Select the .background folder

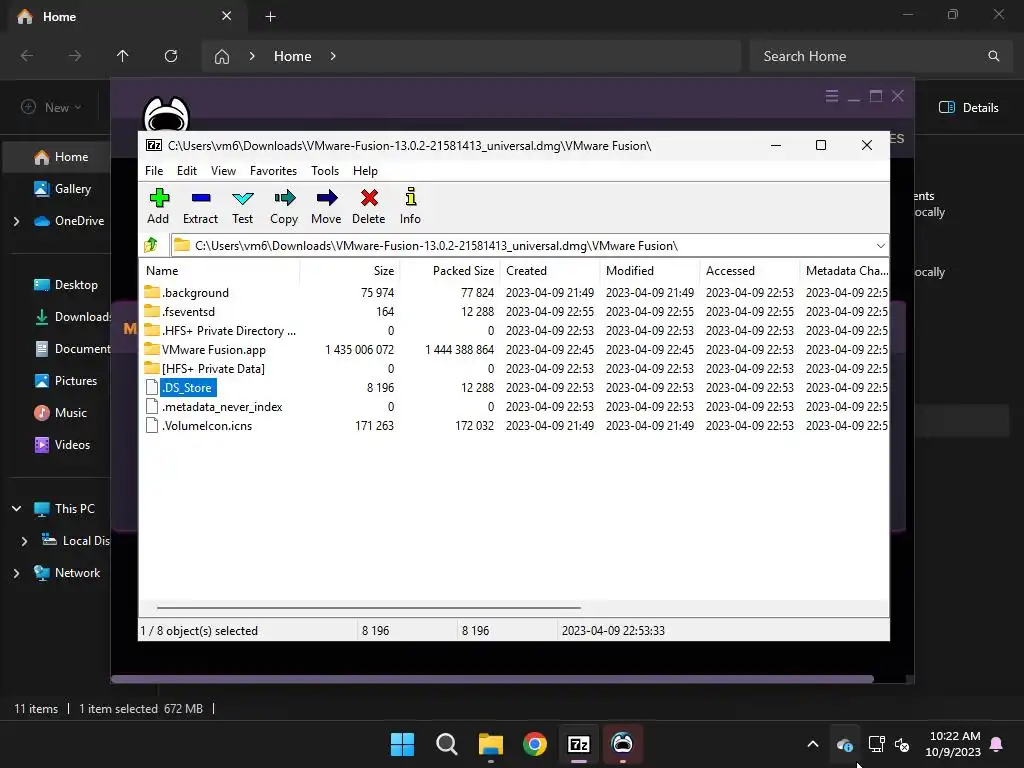click(x=195, y=293)
